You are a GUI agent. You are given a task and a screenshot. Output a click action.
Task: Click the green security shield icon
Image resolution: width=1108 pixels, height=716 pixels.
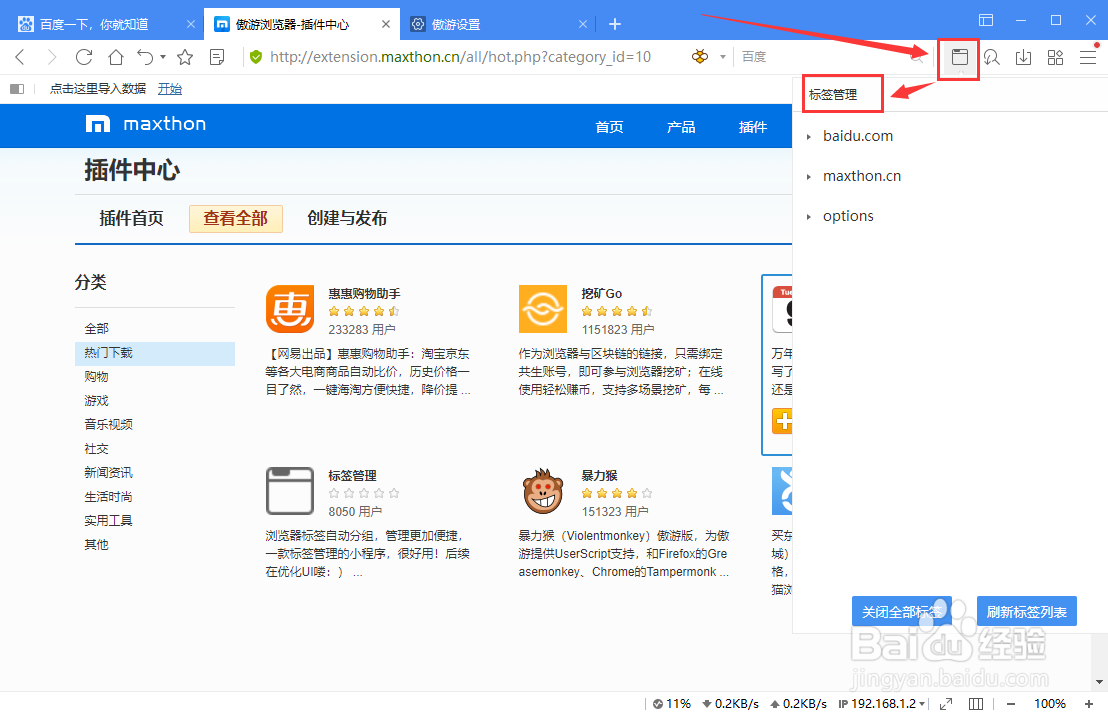coord(256,57)
